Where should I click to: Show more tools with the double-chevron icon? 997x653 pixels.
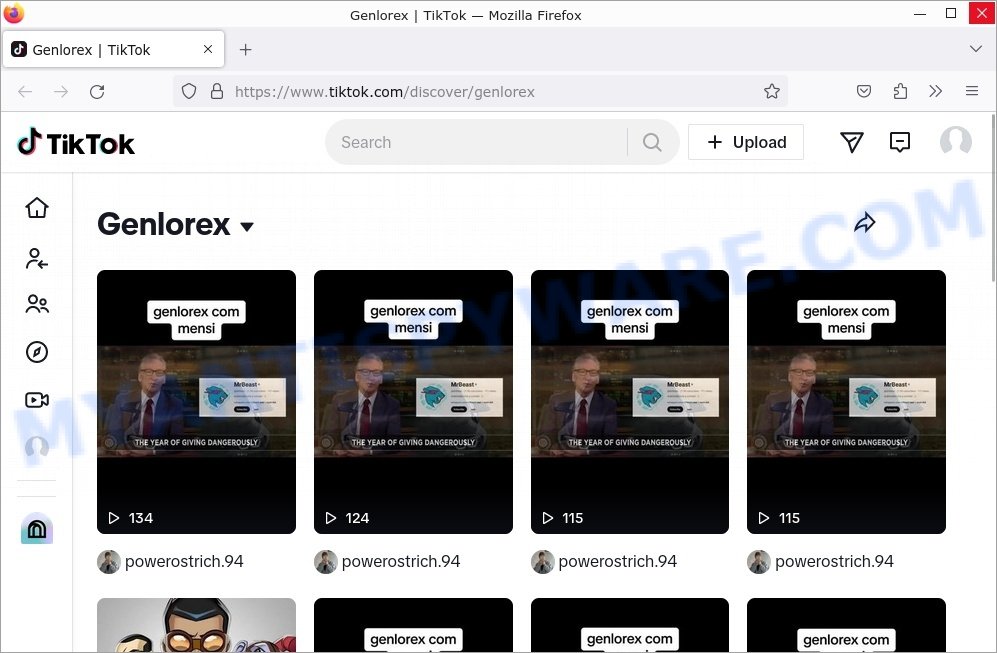(x=935, y=92)
